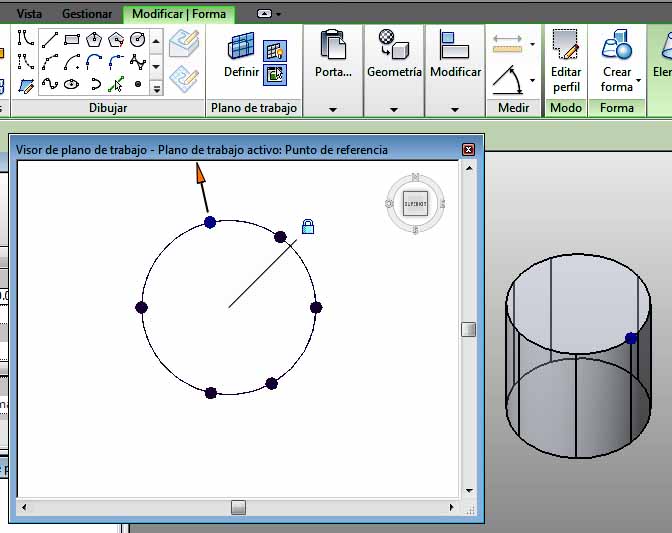Expand the Geometría panel dropdown

tap(394, 109)
